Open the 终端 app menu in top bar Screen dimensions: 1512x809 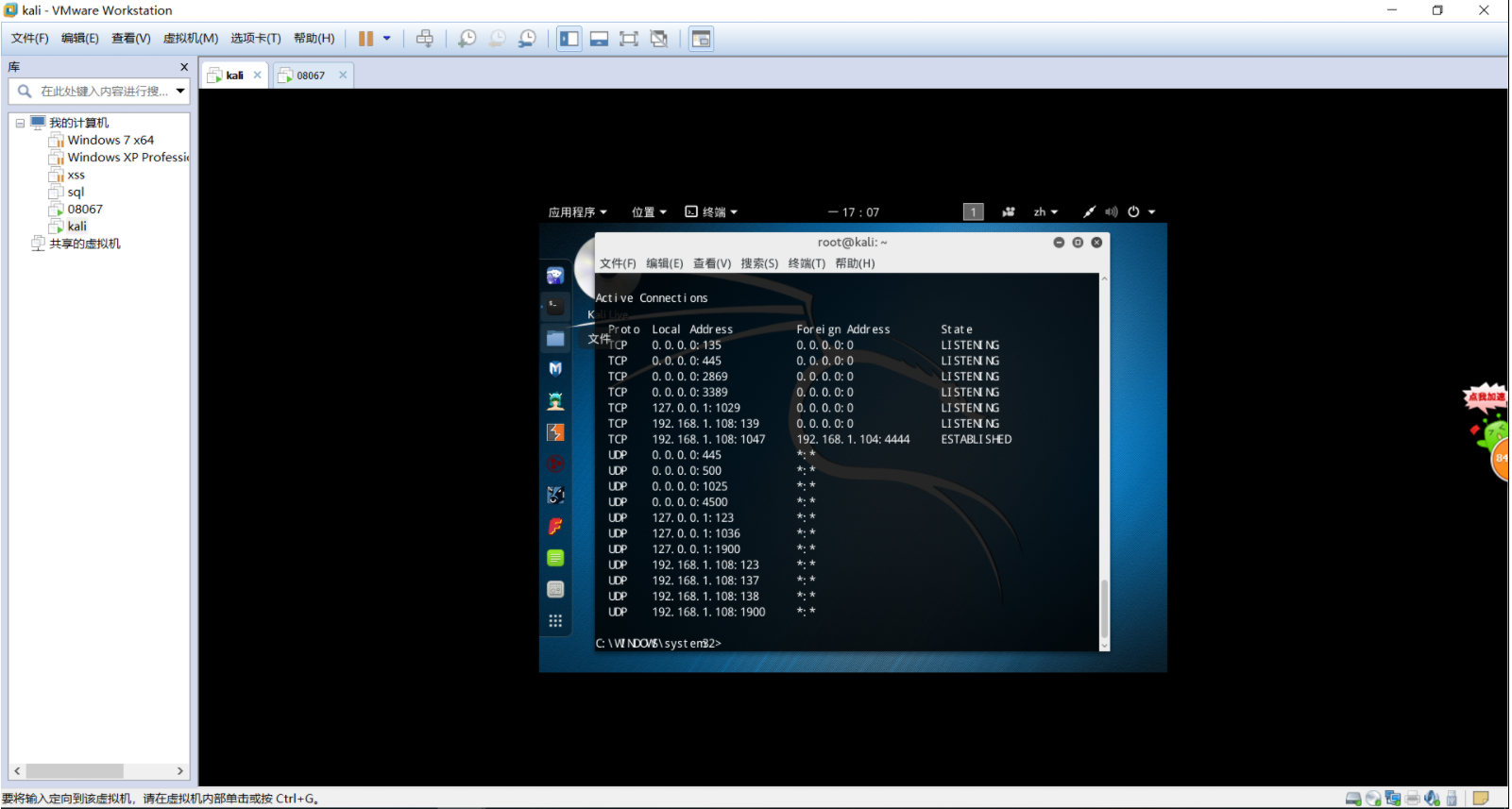point(711,212)
